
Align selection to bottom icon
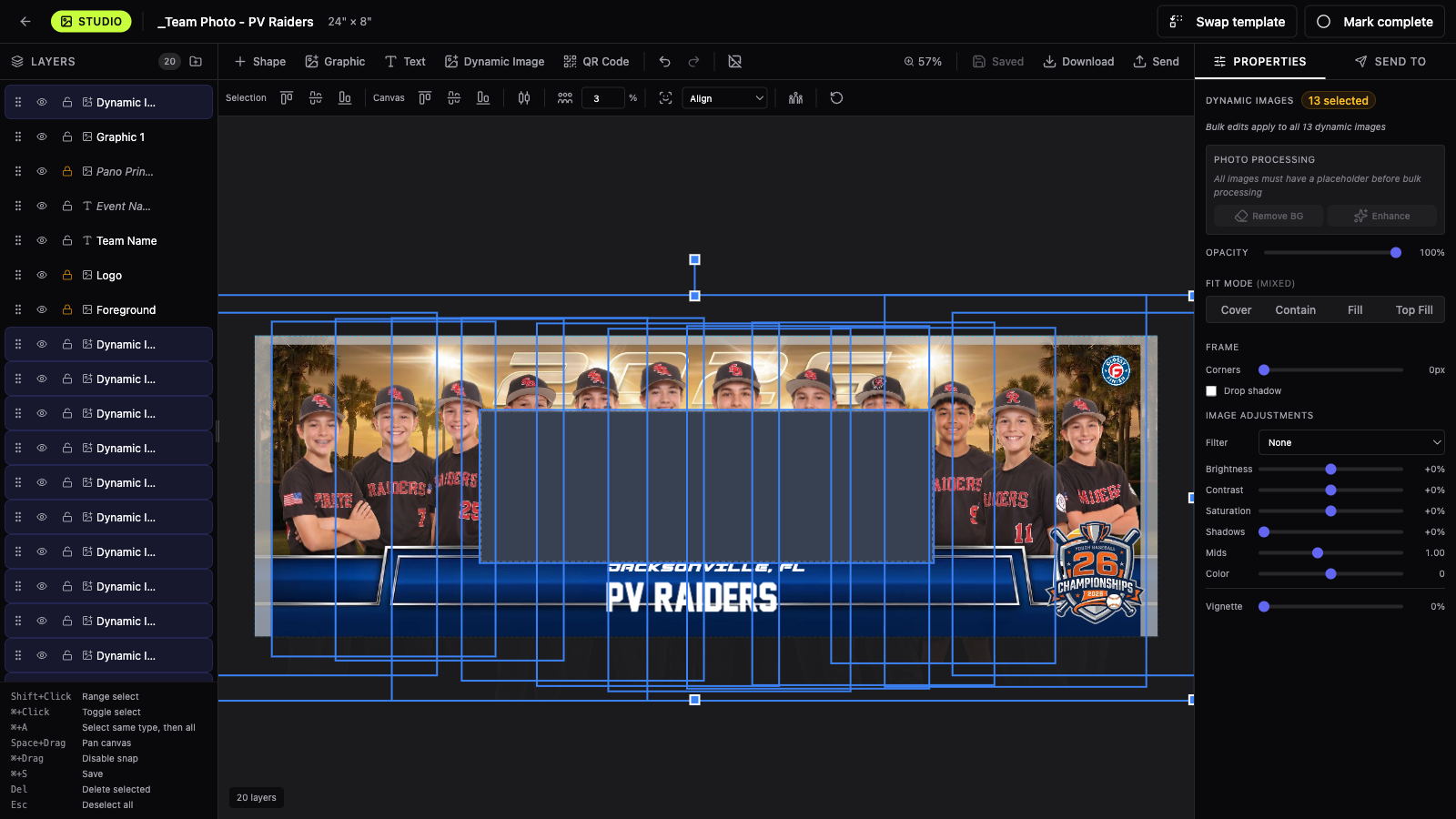(x=345, y=97)
